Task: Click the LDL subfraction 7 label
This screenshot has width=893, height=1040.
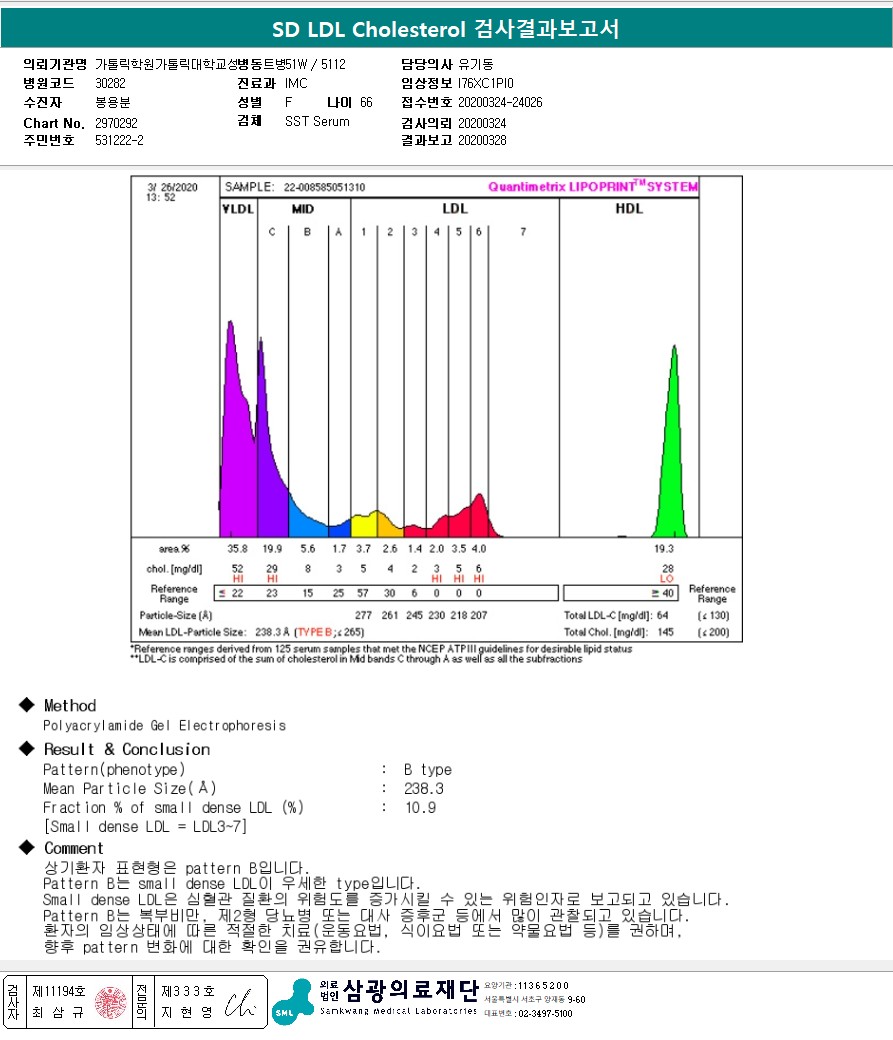Action: click(x=523, y=231)
